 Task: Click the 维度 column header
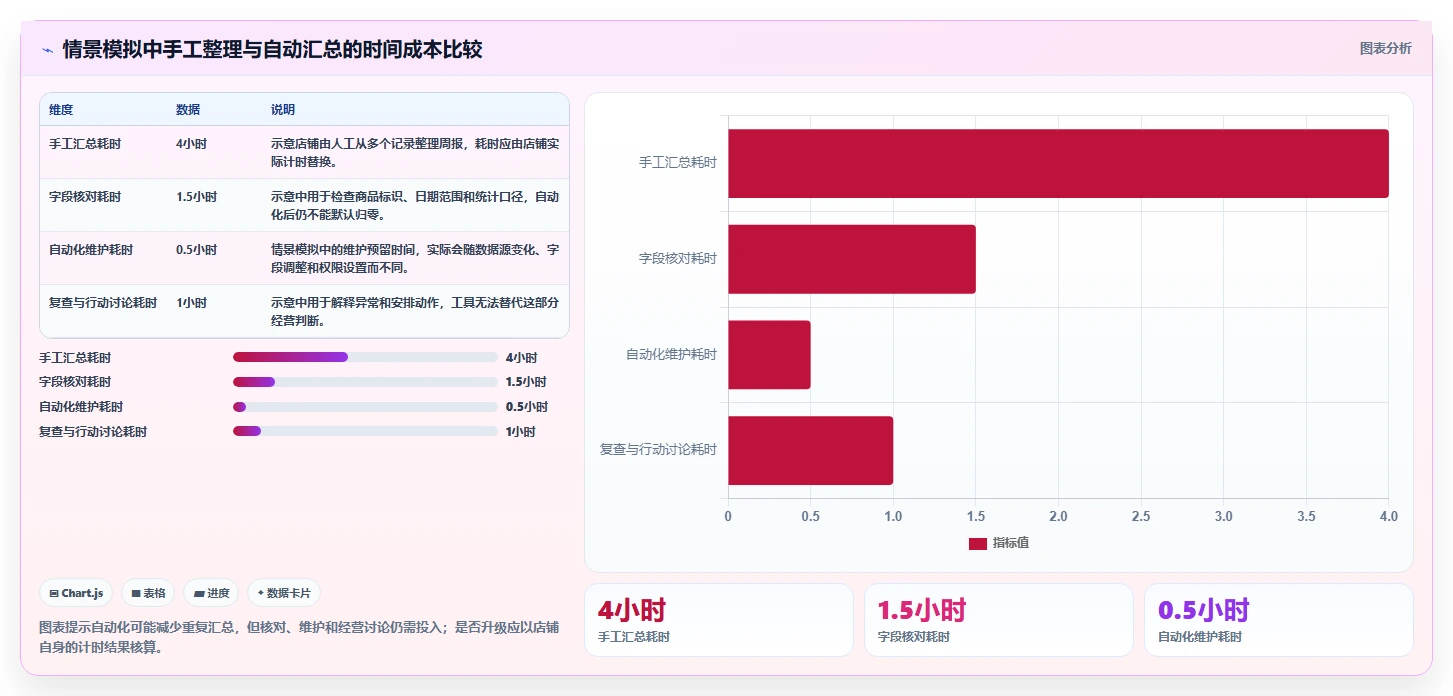tap(61, 110)
